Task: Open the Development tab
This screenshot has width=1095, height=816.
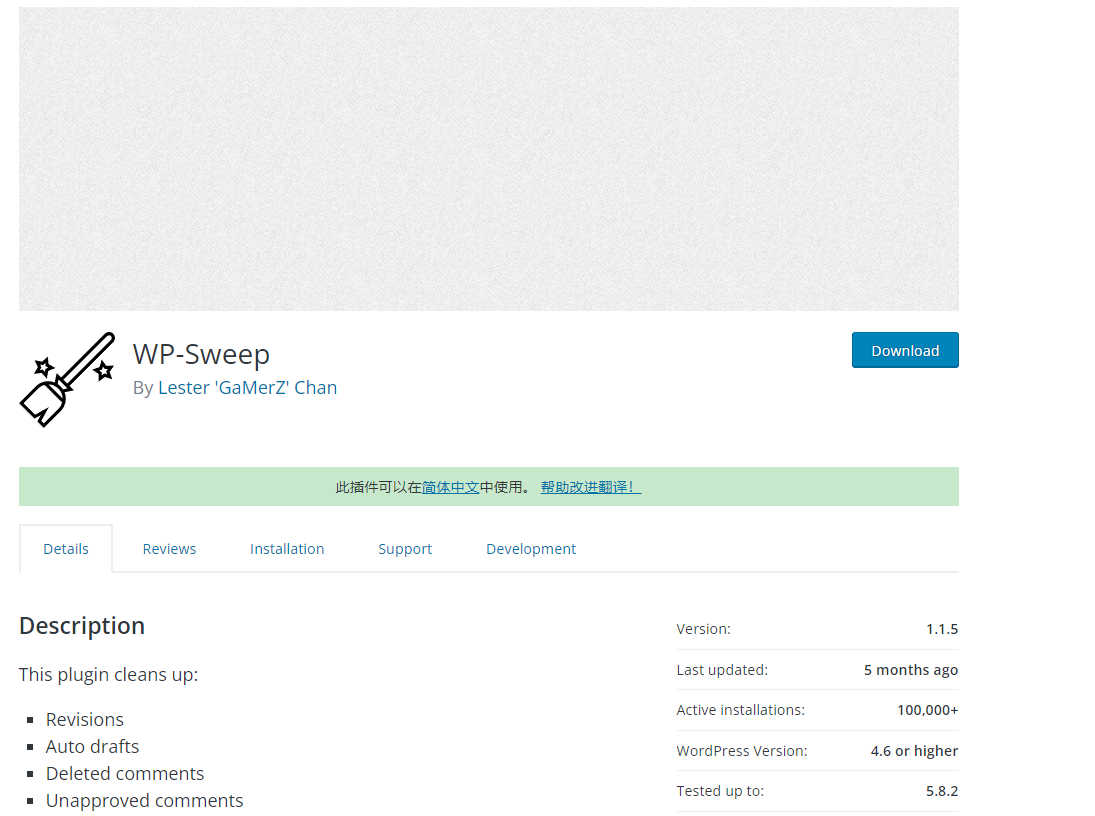Action: coord(531,549)
